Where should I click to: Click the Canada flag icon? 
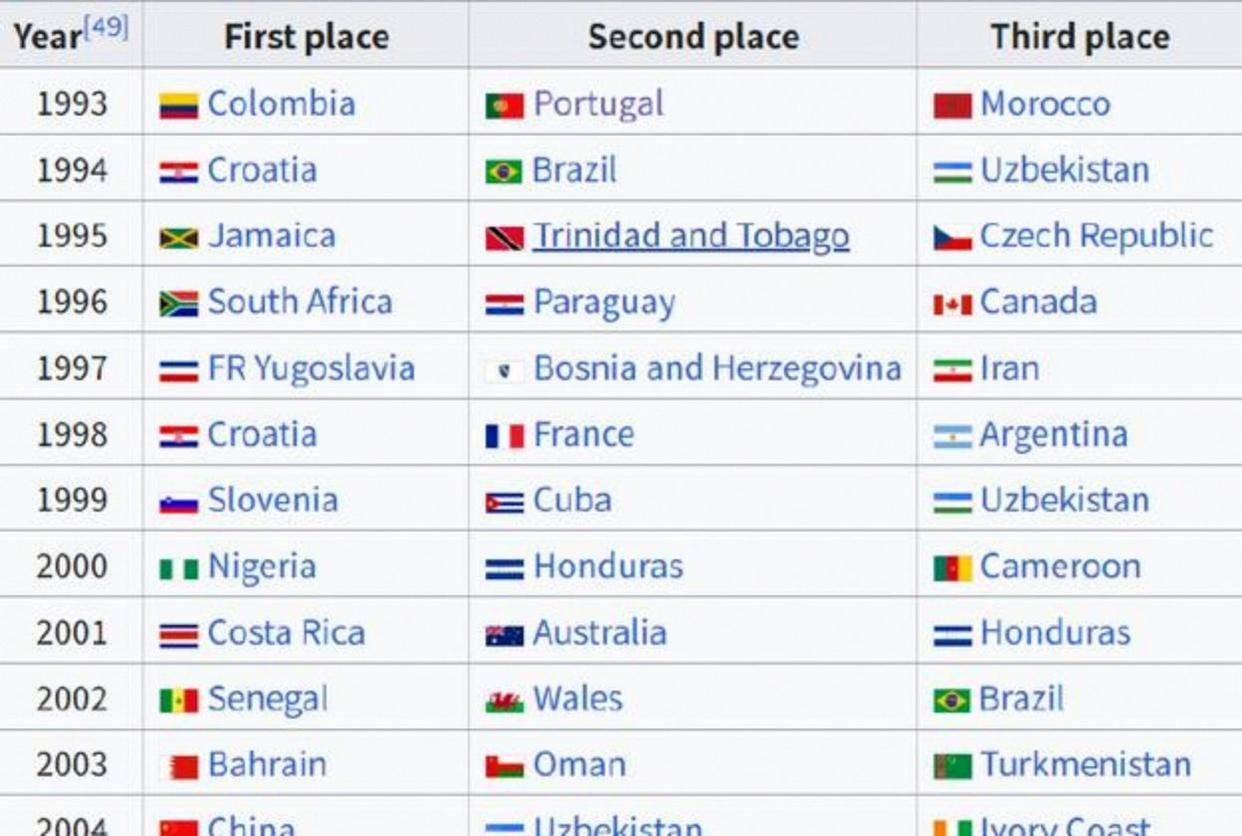[x=952, y=304]
